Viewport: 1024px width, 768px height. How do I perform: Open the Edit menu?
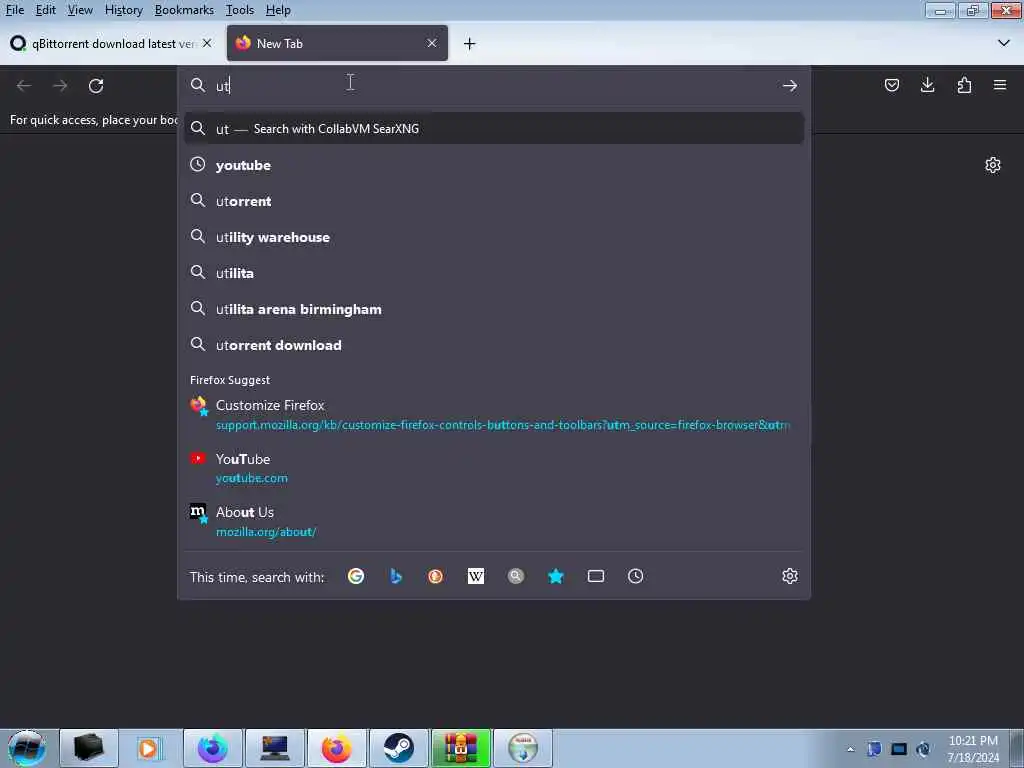[x=46, y=10]
